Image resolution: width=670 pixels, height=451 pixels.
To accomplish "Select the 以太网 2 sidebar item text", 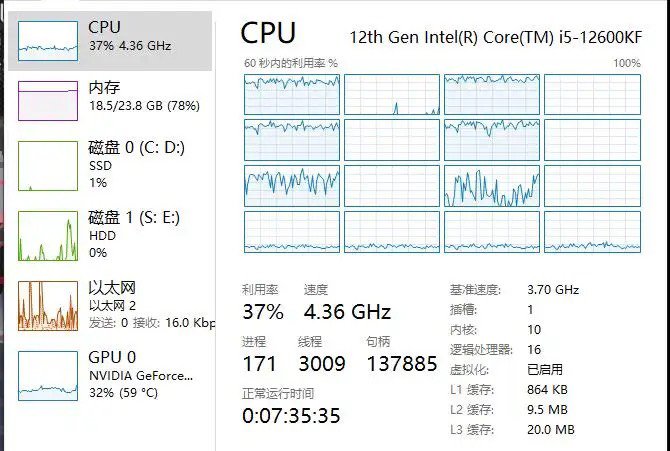I will click(x=112, y=306).
